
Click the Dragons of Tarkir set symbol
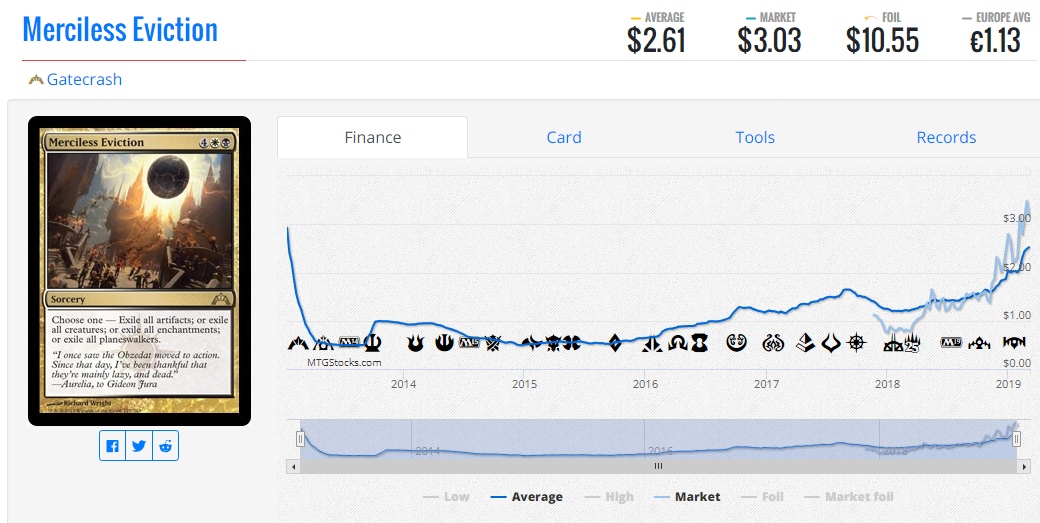click(553, 343)
